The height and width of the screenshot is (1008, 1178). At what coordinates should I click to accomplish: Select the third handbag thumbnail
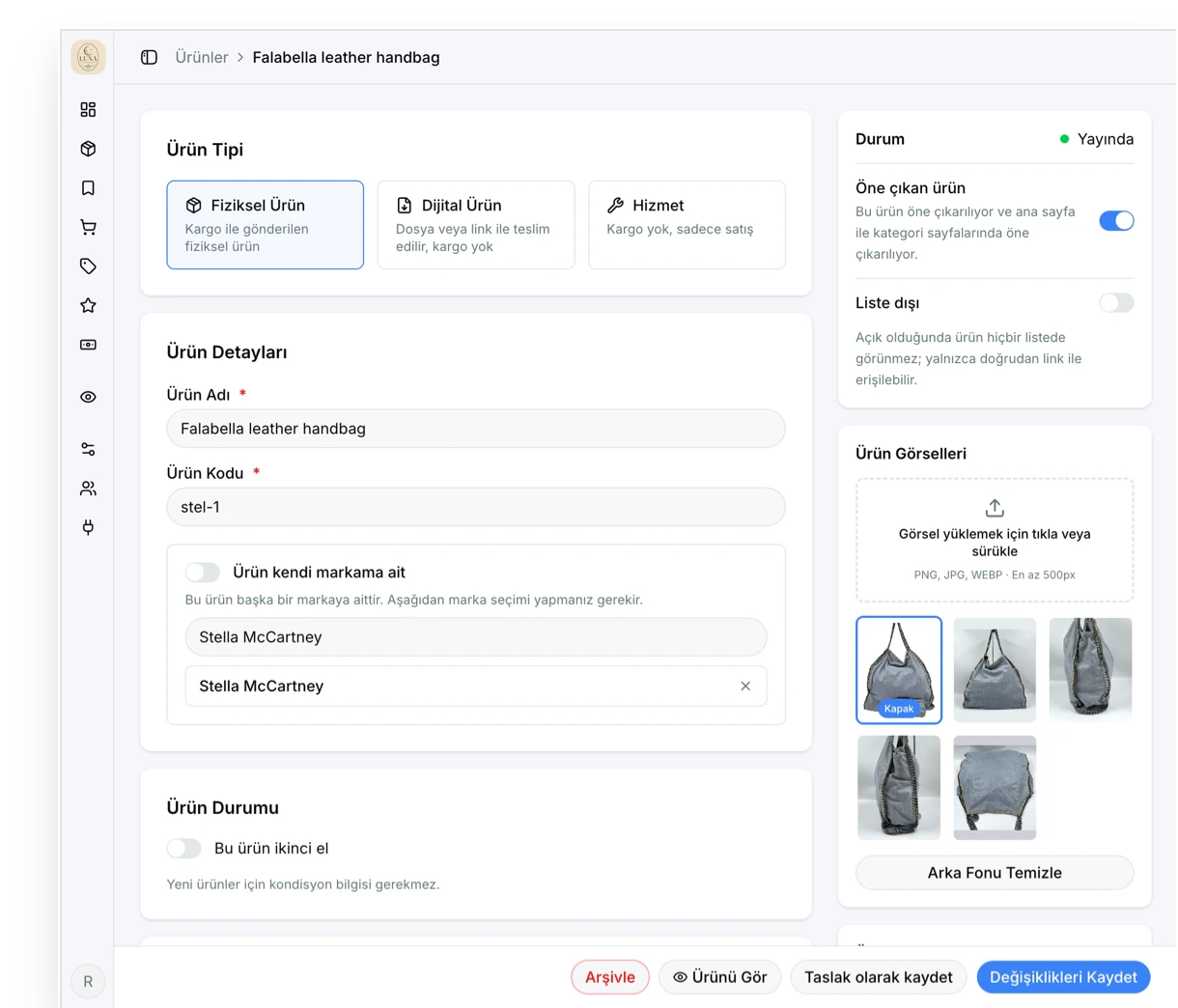[x=1090, y=670]
